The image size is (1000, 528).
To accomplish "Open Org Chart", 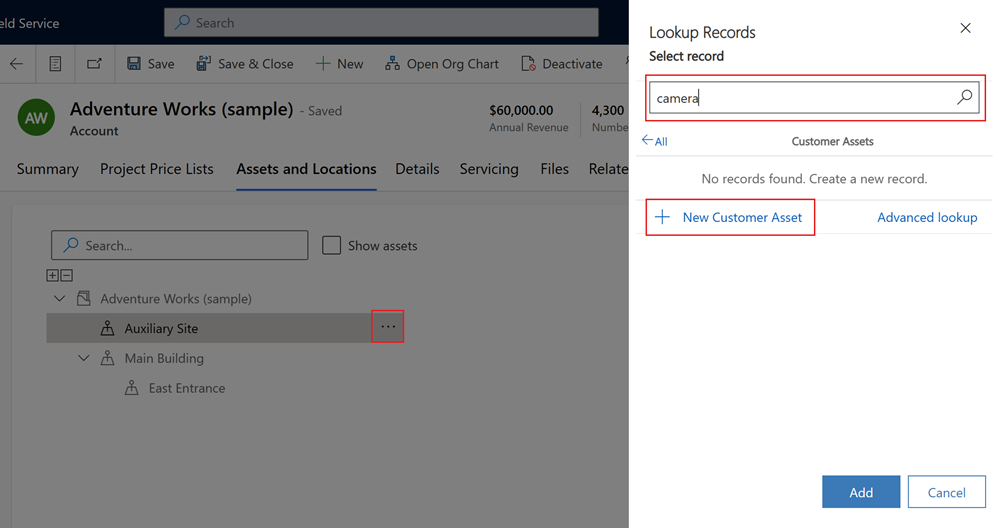I will (x=442, y=64).
